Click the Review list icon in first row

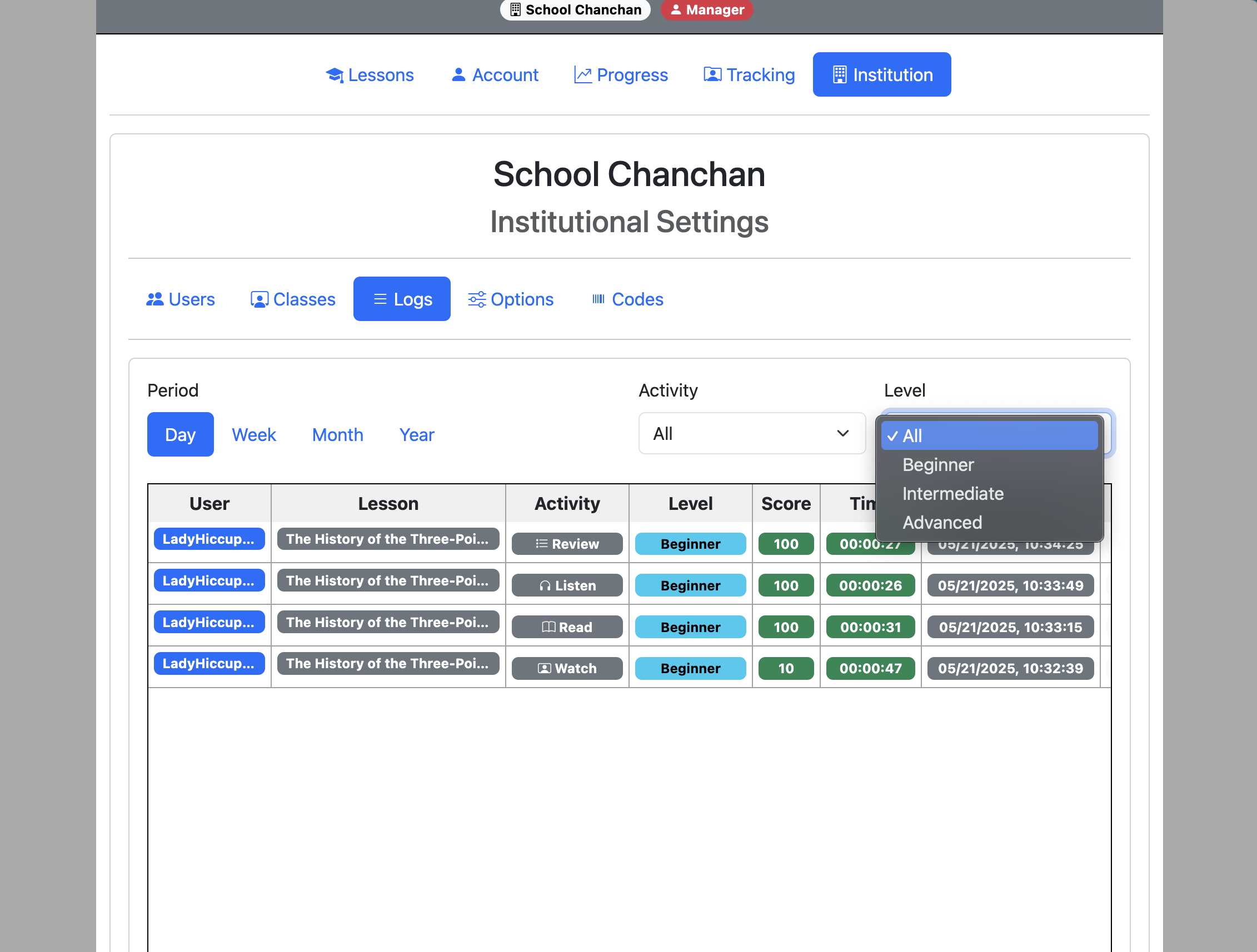coord(542,544)
